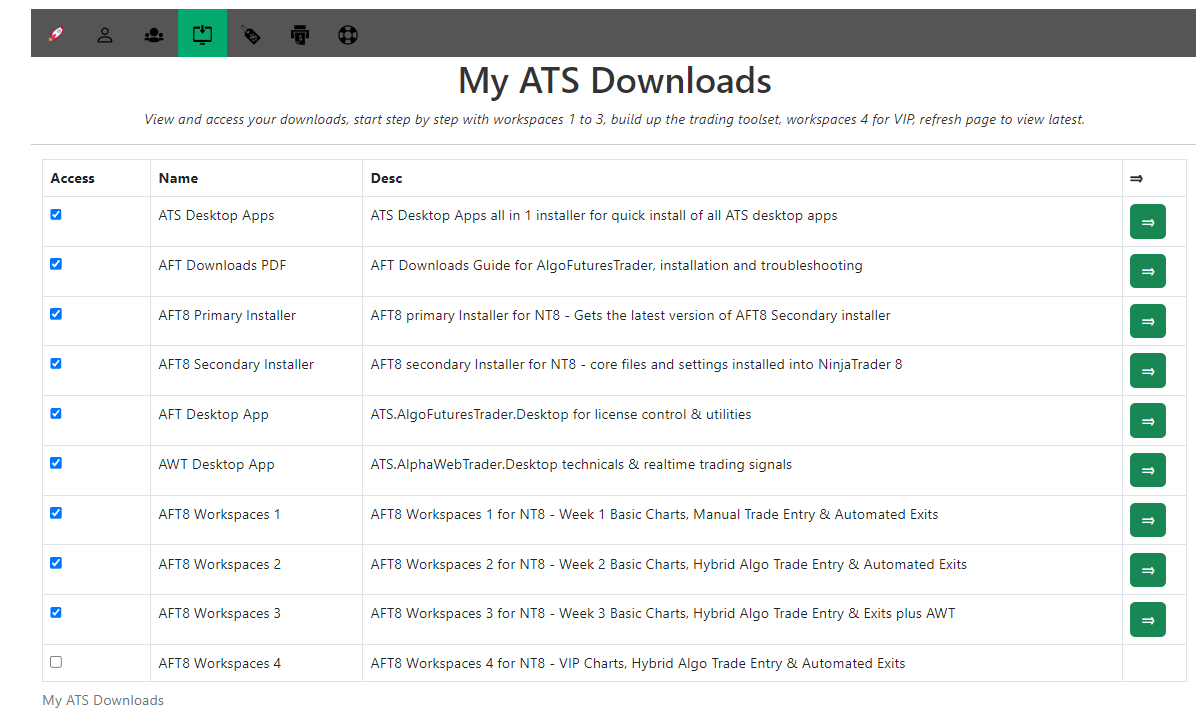Click arrow button for AFT Desktop App

coord(1147,420)
